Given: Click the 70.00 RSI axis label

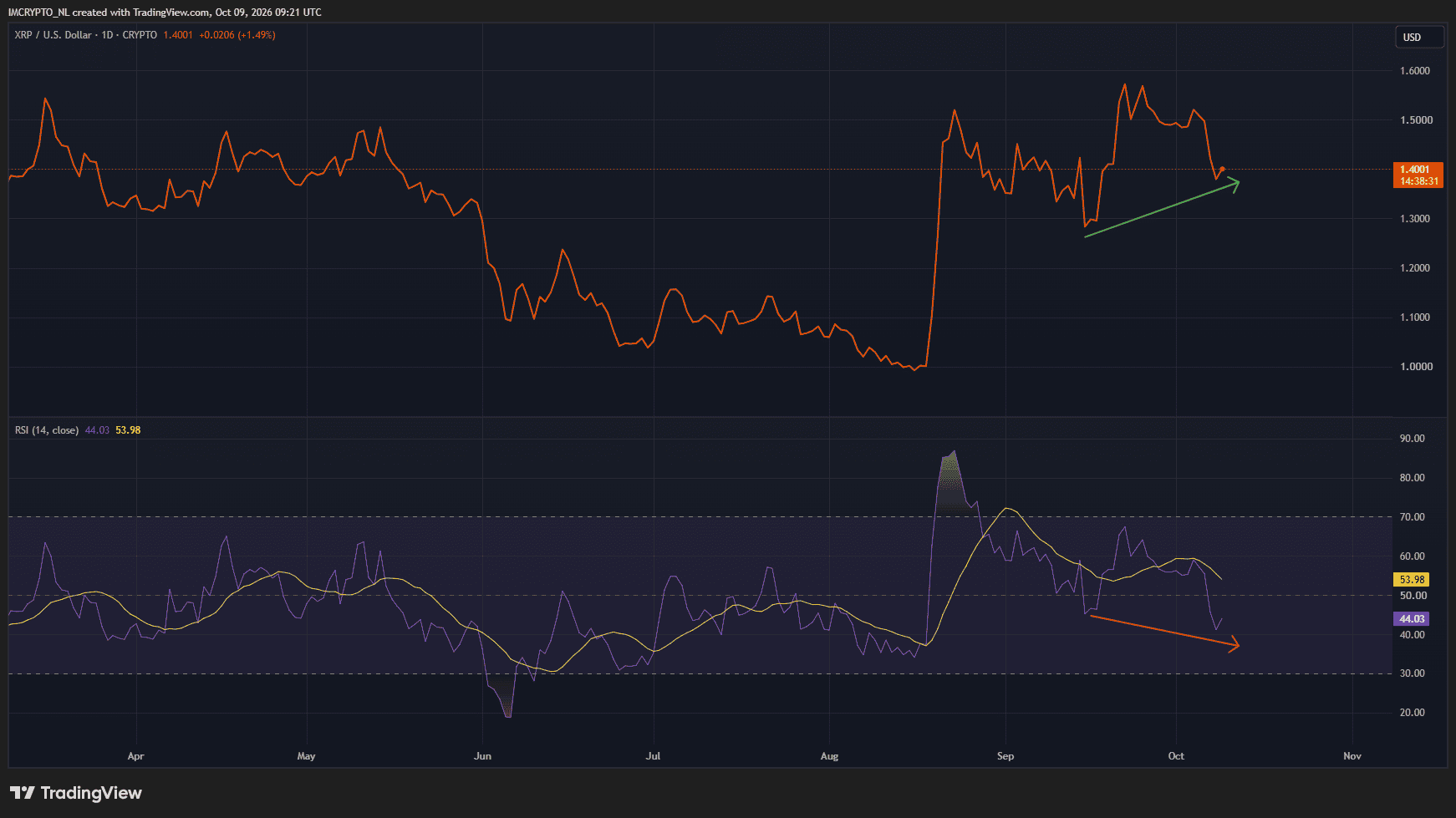Looking at the screenshot, I should tap(1412, 517).
